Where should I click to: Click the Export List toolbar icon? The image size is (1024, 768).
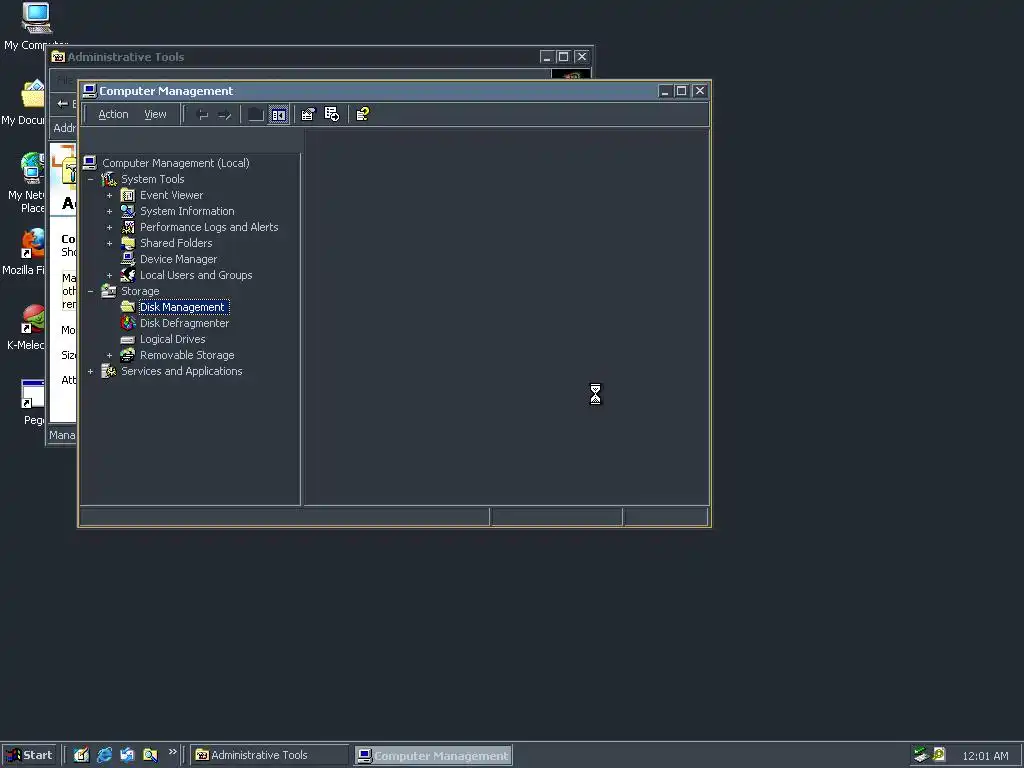(332, 115)
